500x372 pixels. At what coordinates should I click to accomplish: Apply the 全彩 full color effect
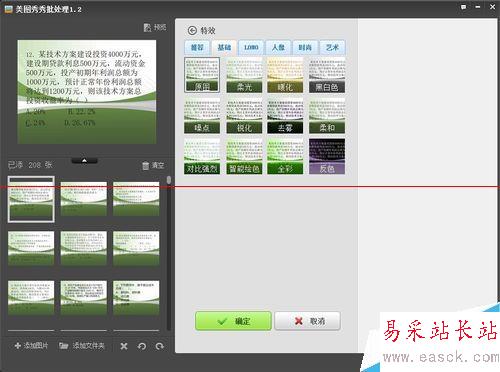click(x=285, y=156)
